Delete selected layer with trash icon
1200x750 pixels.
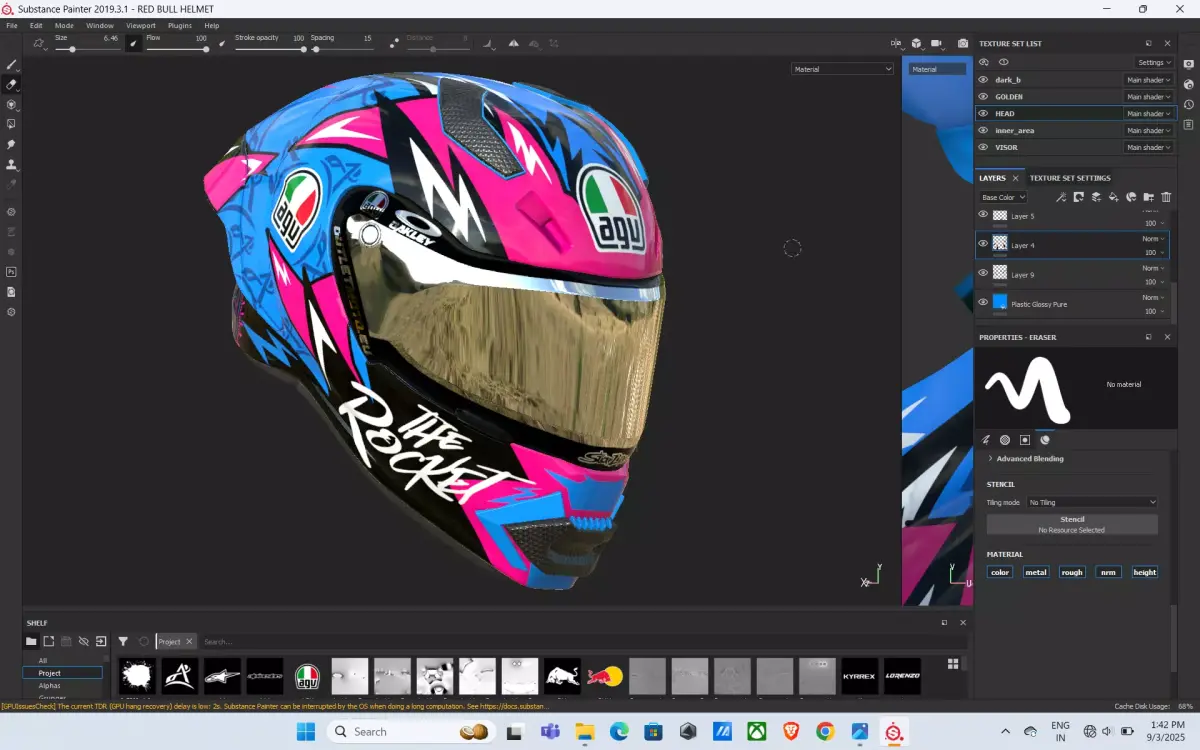[1166, 197]
